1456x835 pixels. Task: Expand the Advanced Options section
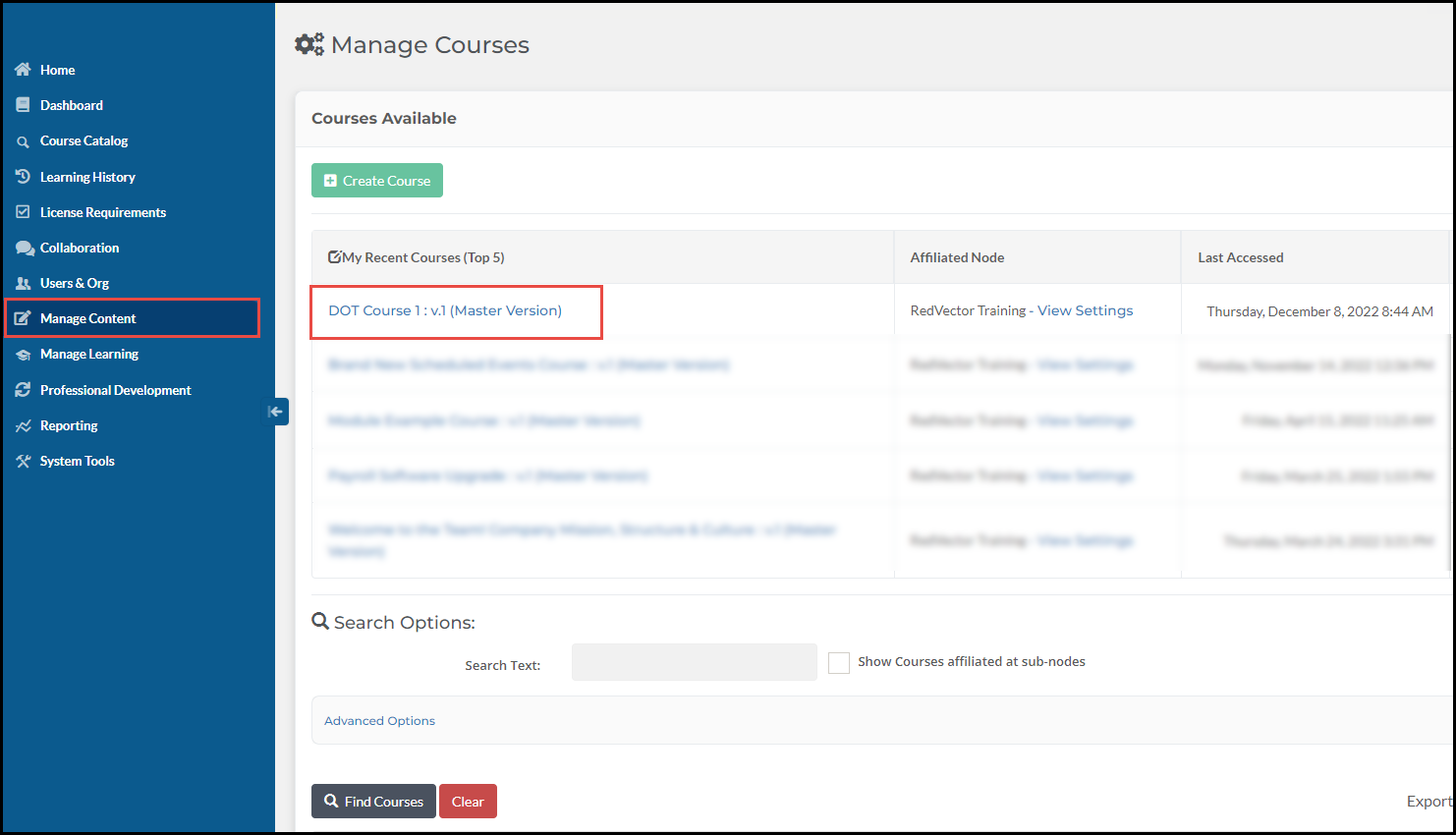click(x=379, y=720)
